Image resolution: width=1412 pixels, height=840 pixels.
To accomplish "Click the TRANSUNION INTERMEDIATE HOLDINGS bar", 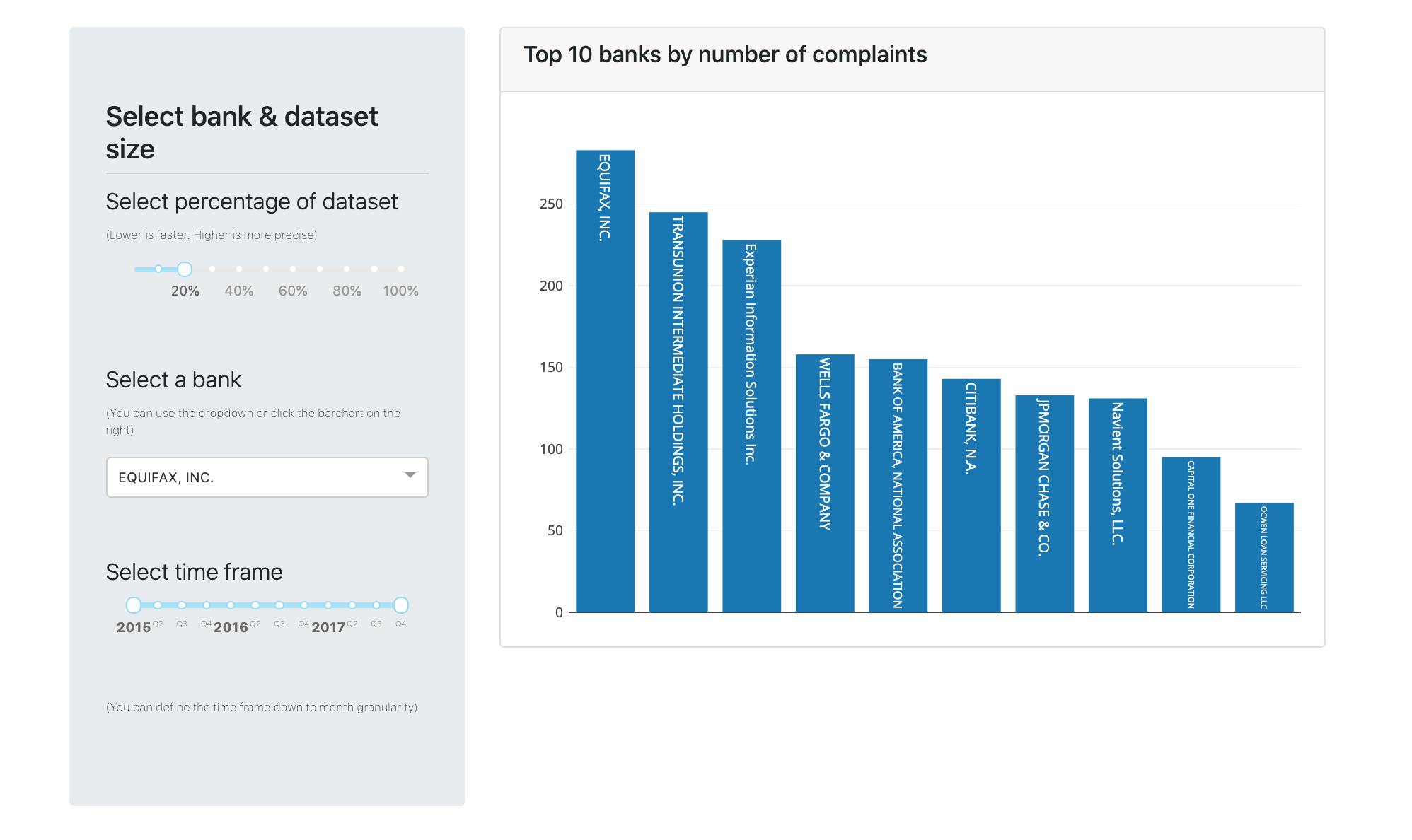I will pyautogui.click(x=678, y=412).
